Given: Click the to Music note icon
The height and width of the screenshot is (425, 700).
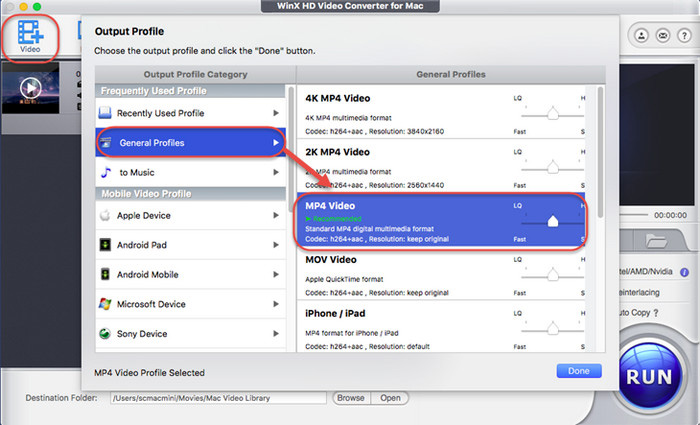Looking at the screenshot, I should (x=106, y=172).
